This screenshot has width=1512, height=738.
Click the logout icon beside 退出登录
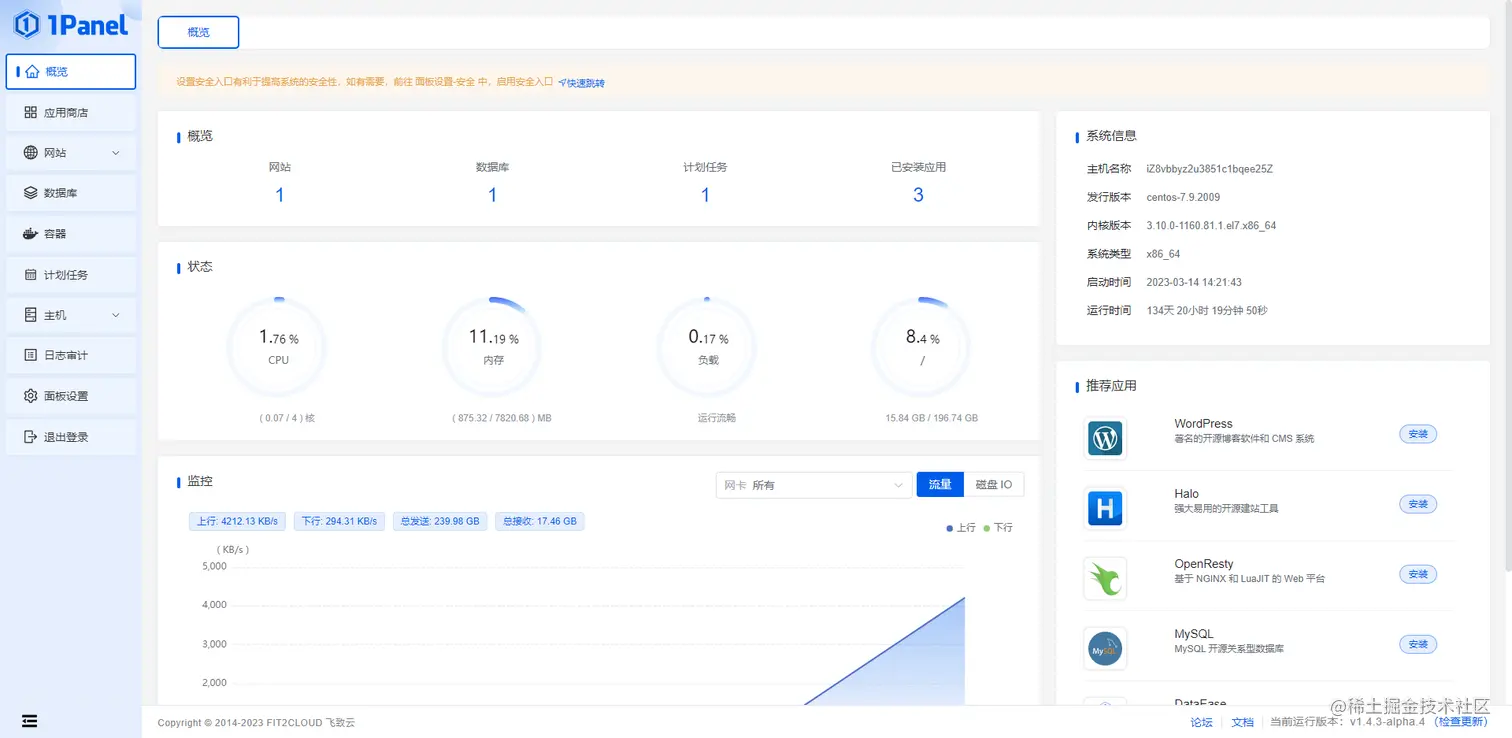30,437
